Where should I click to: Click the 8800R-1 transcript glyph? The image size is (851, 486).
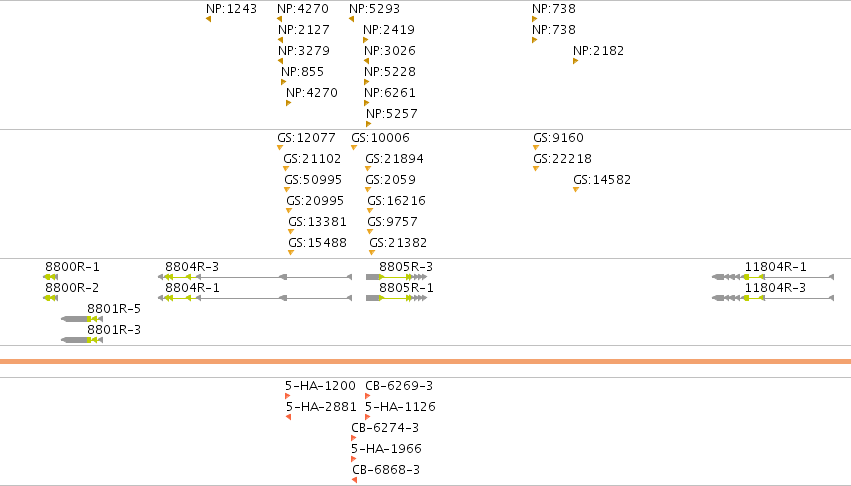(x=50, y=277)
